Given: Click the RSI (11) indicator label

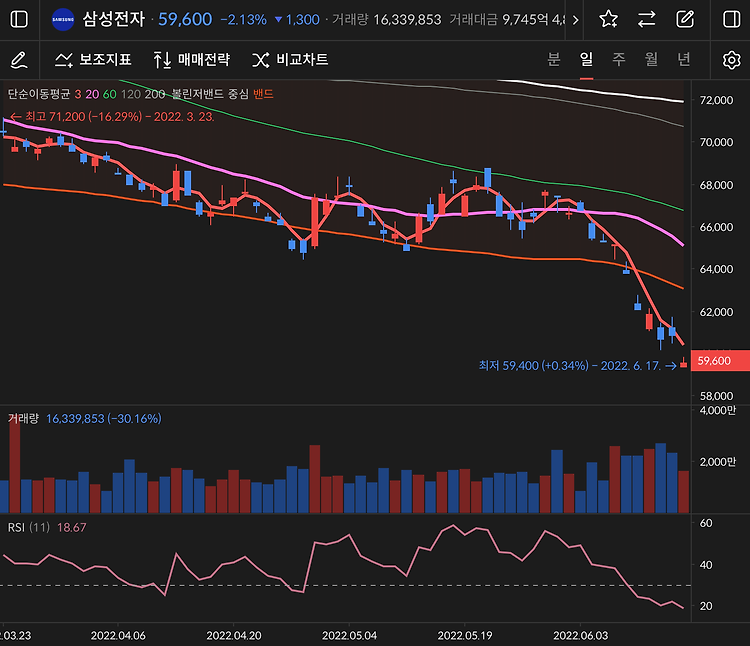Looking at the screenshot, I should [29, 527].
